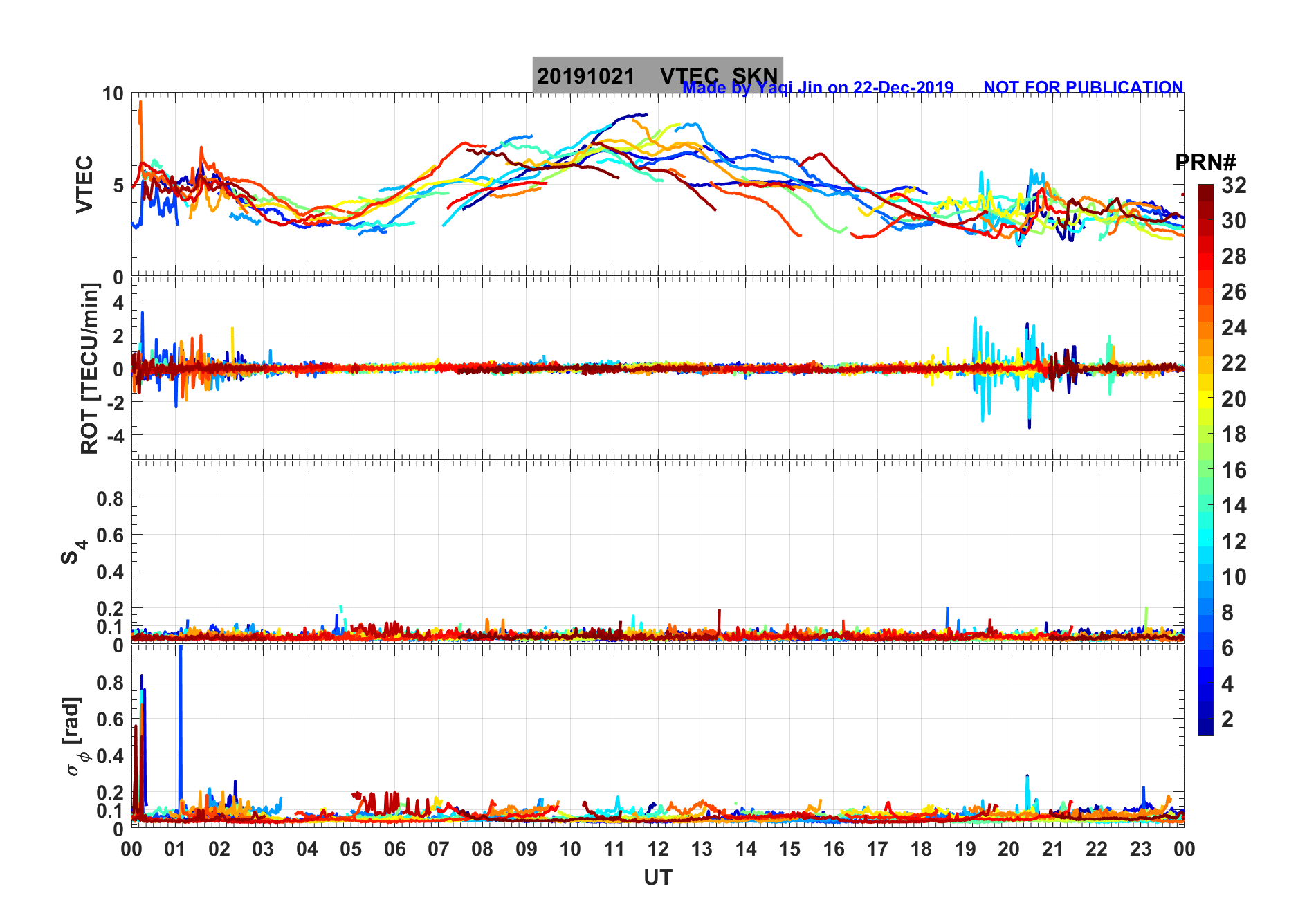Click inside the S4 scintillation plot panel

point(657,553)
